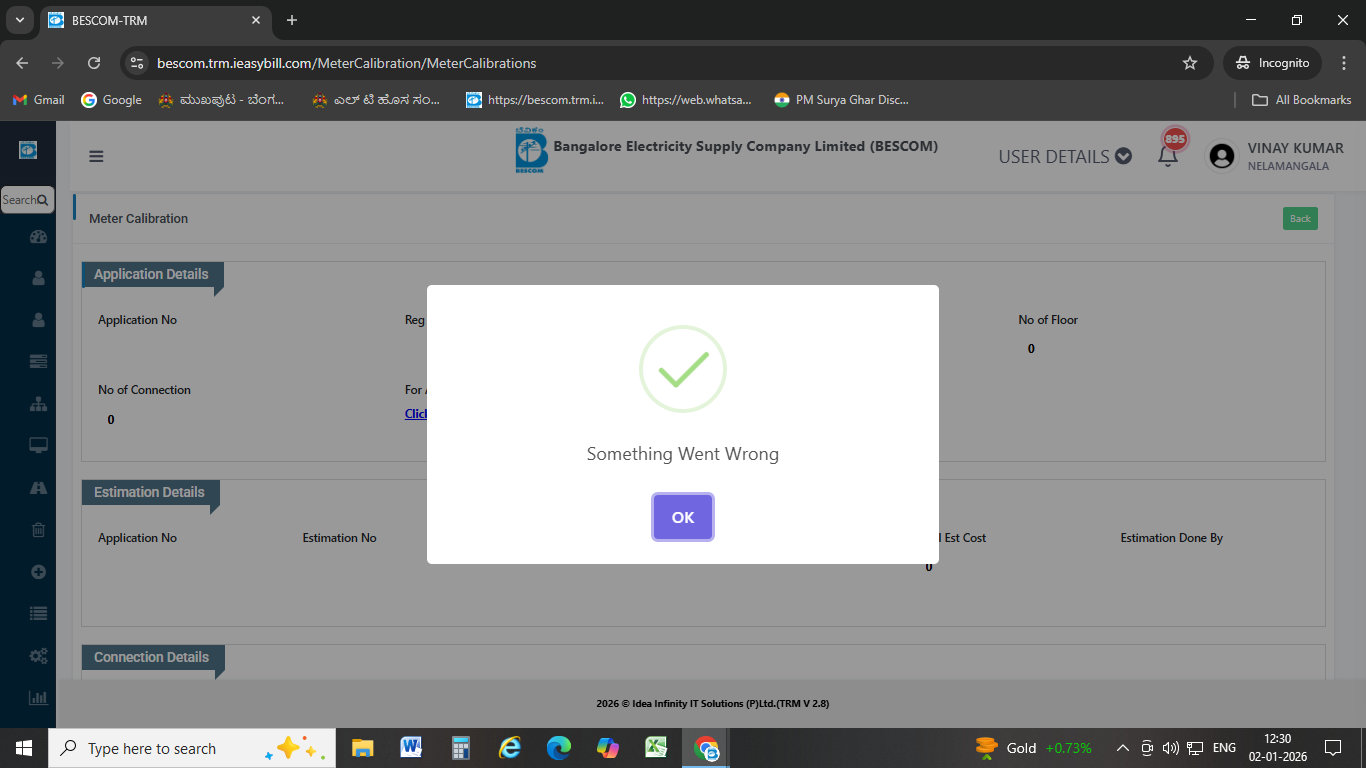Click the address bar URL
The height and width of the screenshot is (768, 1366).
click(346, 63)
